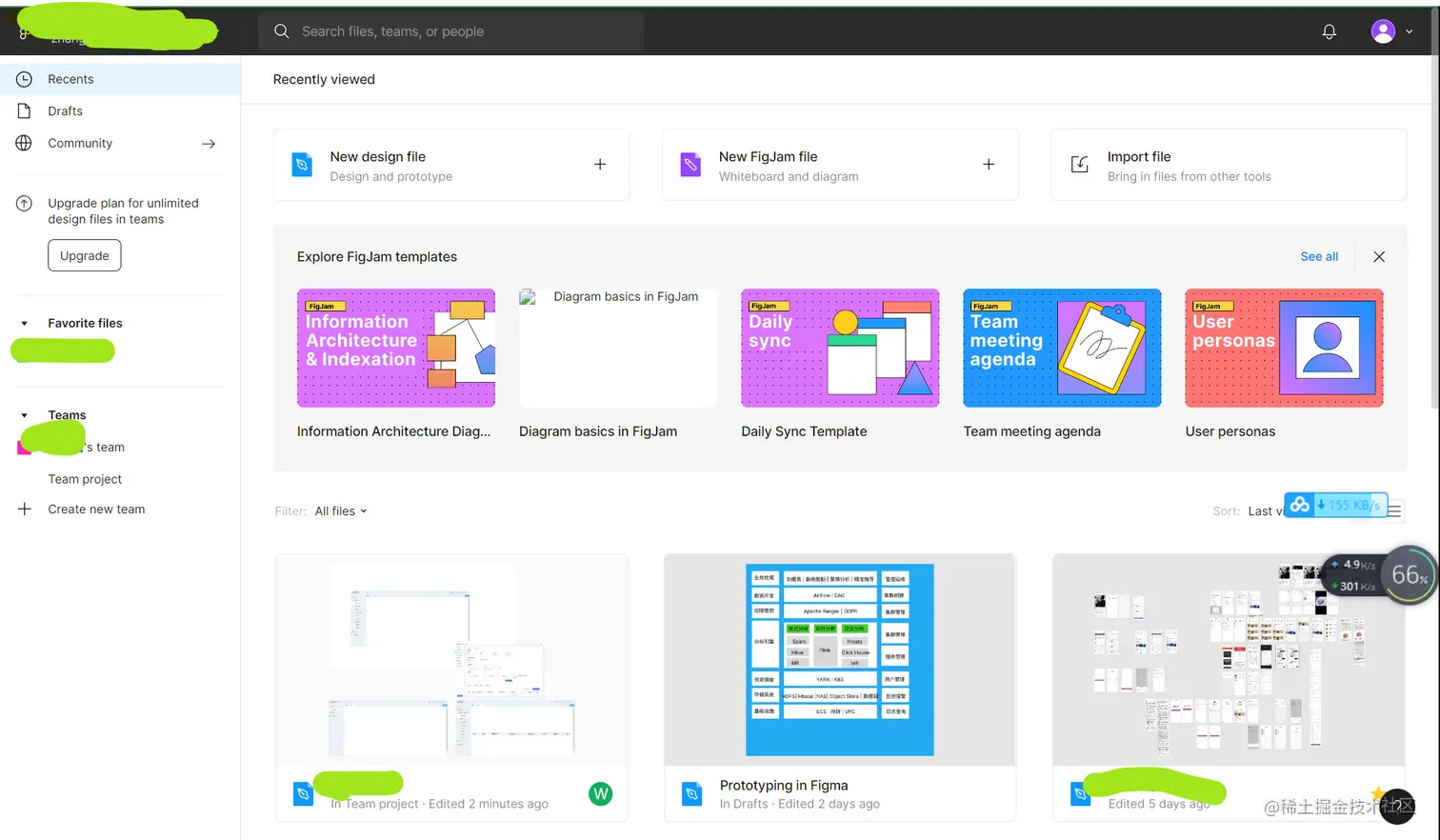Click the Team meeting agenda title
1440x840 pixels.
click(1031, 431)
